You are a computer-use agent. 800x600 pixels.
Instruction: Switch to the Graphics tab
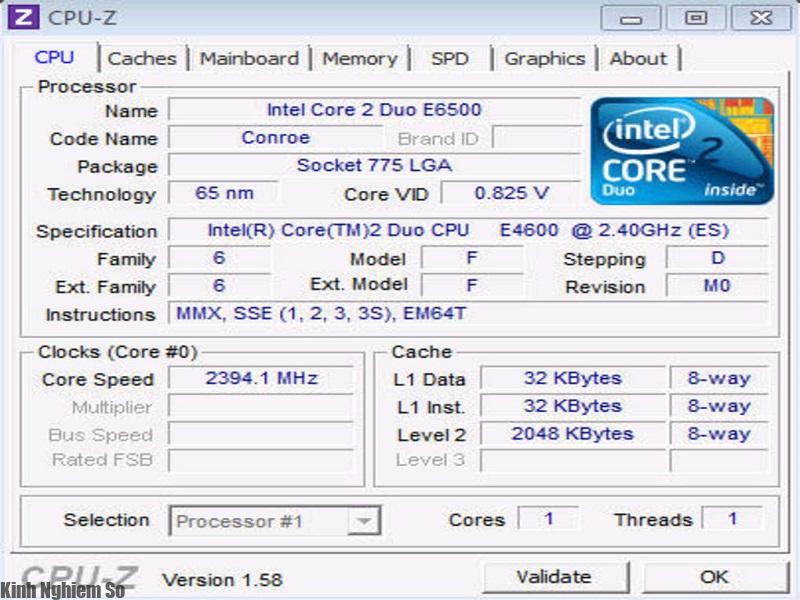[544, 59]
